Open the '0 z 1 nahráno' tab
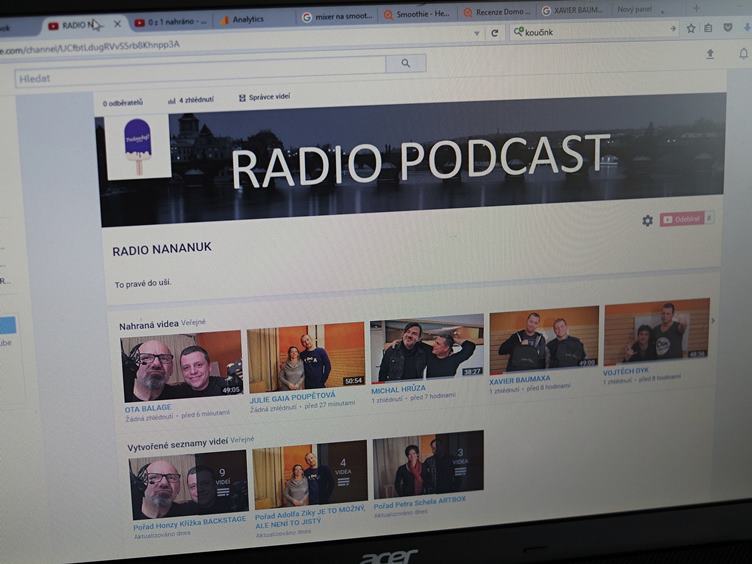This screenshot has height=564, width=752. point(171,22)
